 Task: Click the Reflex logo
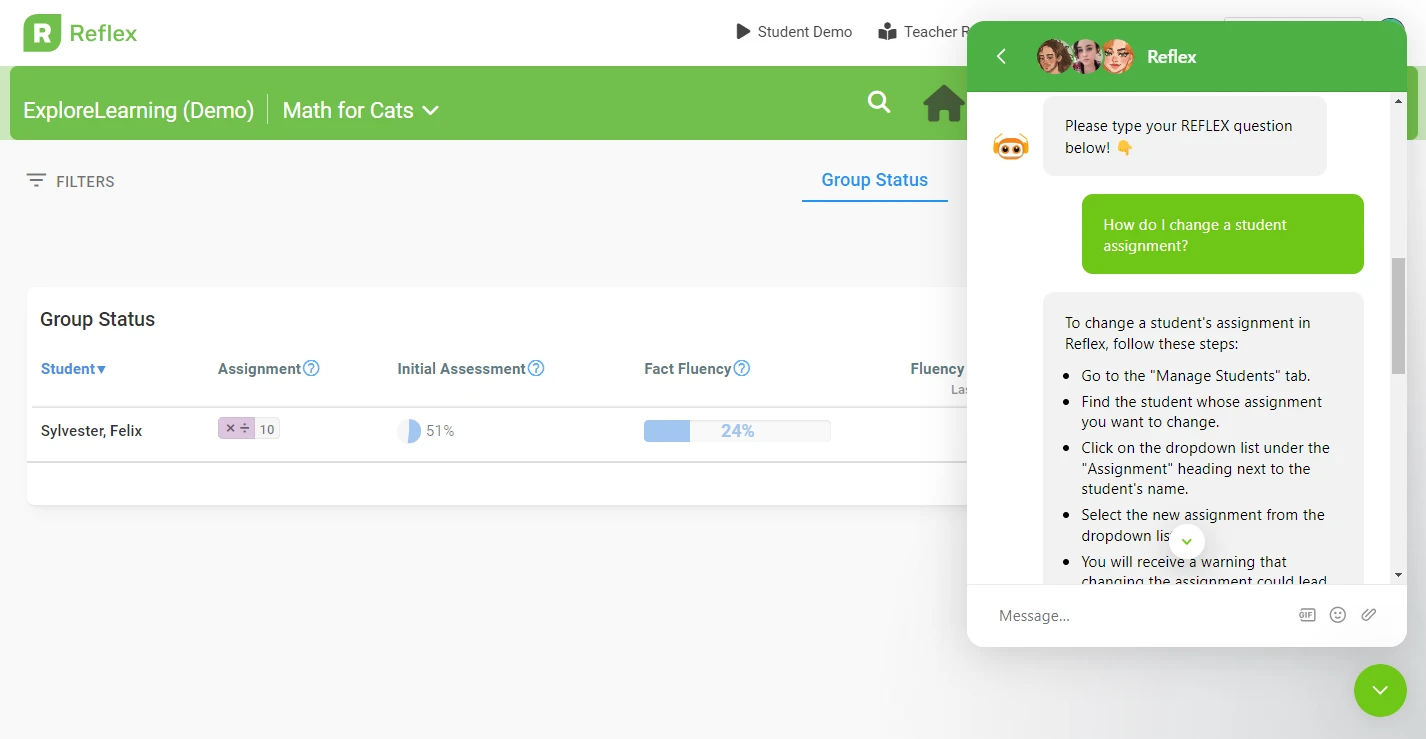tap(80, 33)
